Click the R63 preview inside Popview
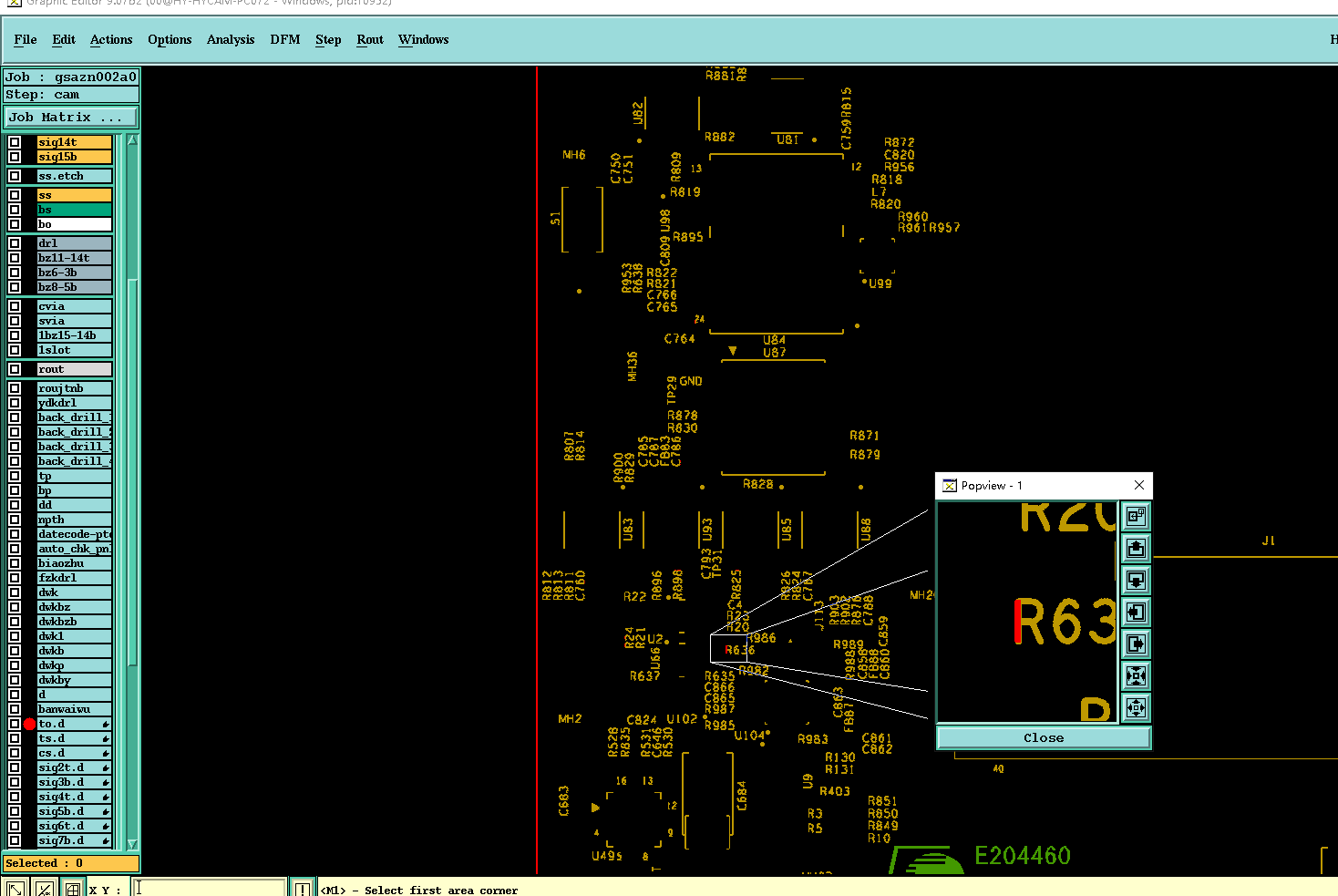 pyautogui.click(x=1065, y=622)
